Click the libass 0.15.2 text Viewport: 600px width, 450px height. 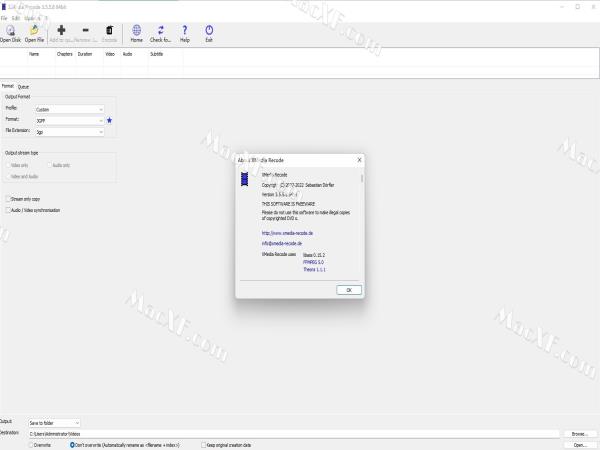tap(314, 255)
